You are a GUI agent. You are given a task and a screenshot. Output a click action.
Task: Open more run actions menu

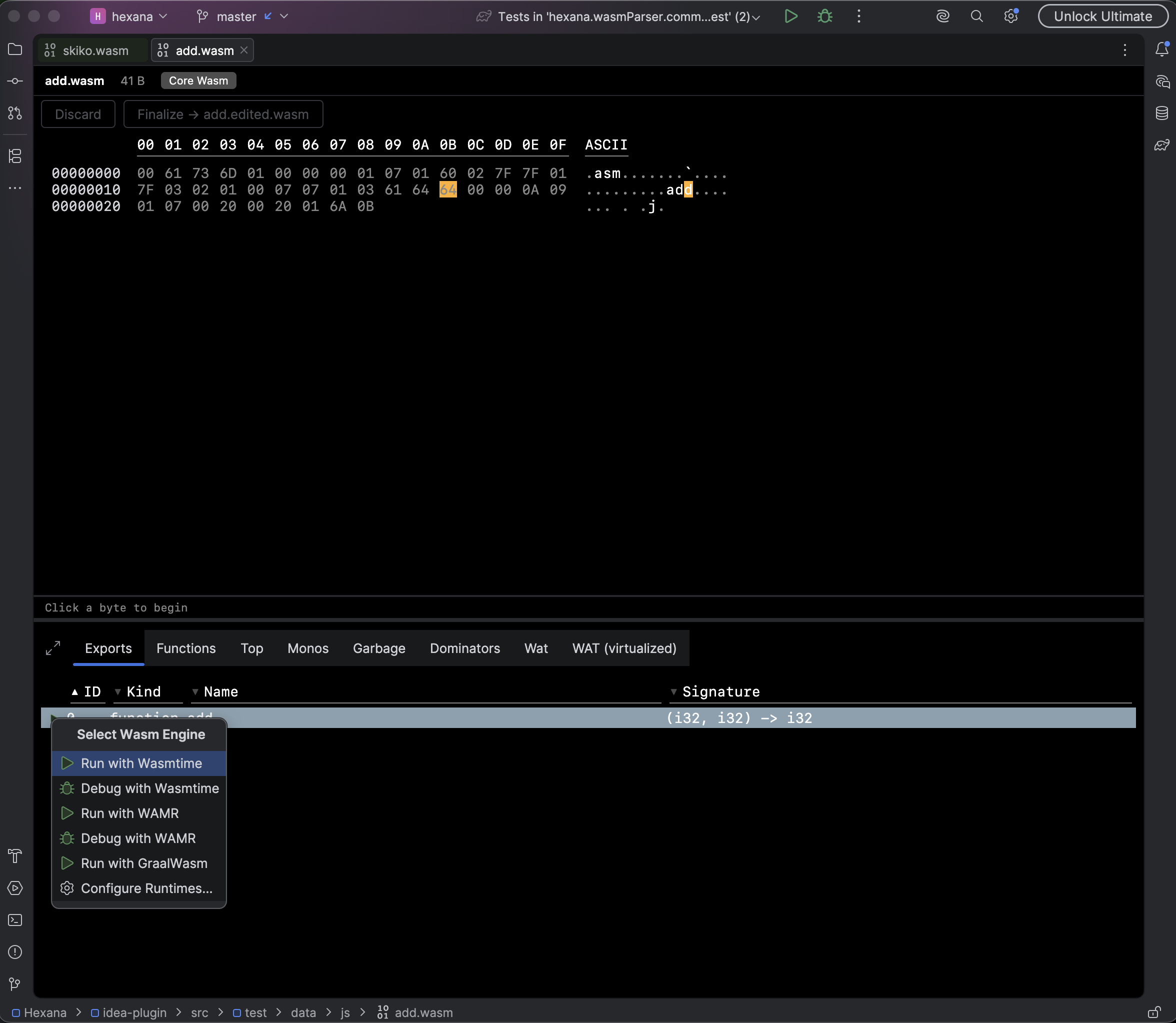tap(858, 16)
